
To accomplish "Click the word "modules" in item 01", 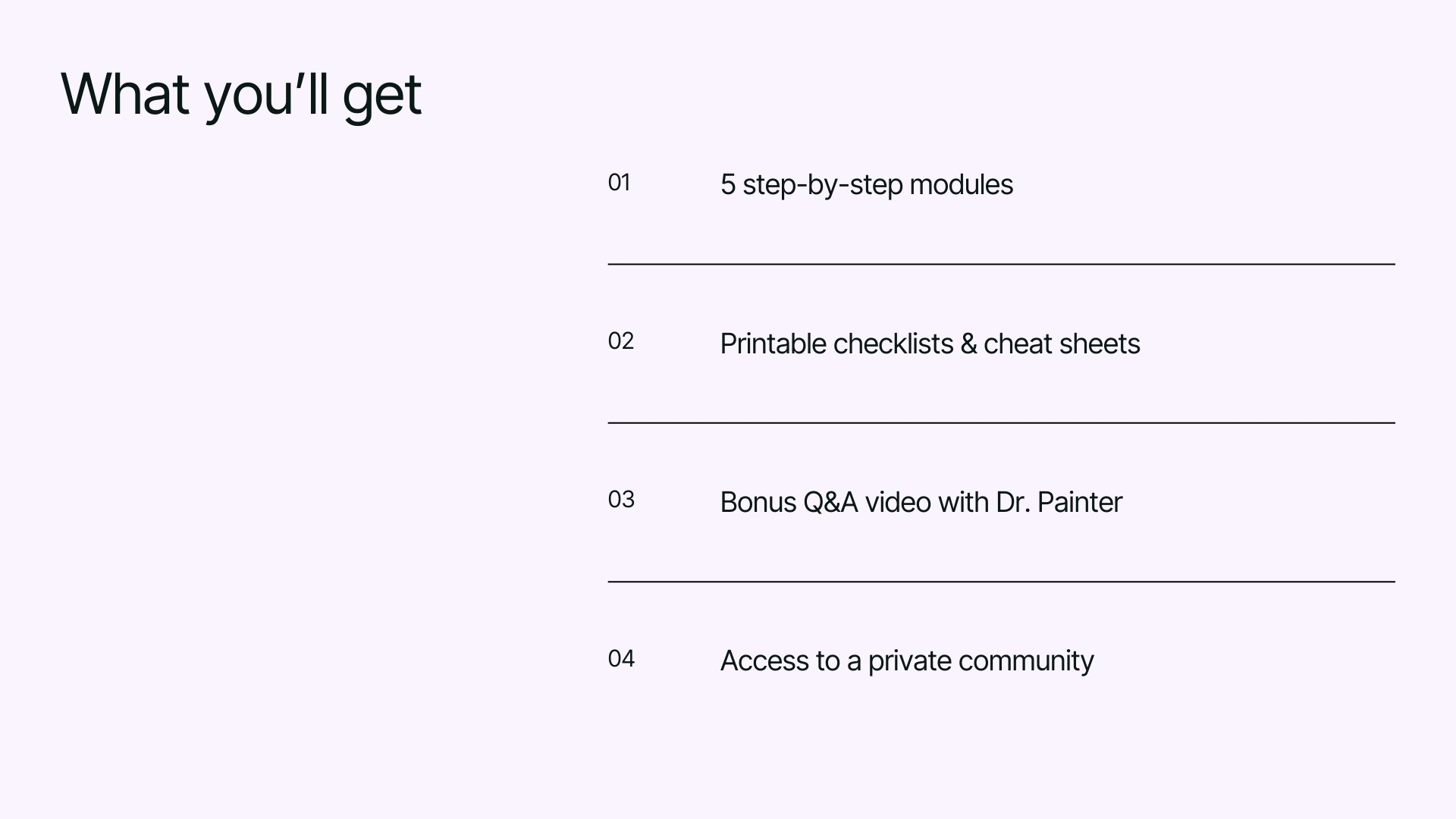I will pyautogui.click(x=961, y=185).
